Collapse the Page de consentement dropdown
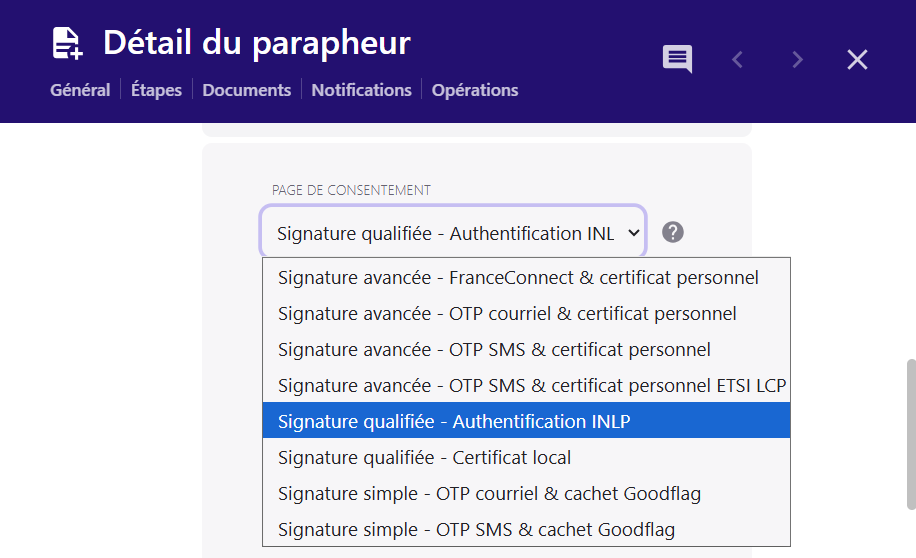Image resolution: width=916 pixels, height=558 pixels. 453,233
